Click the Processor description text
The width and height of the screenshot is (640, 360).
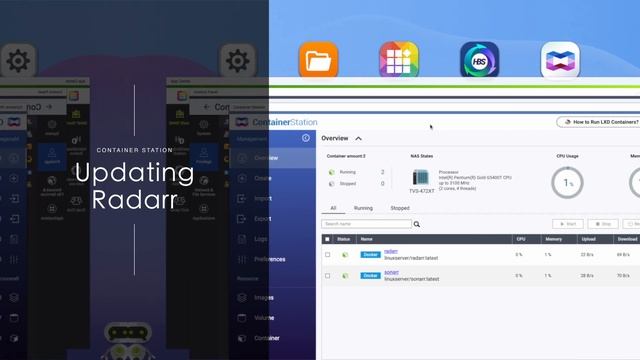(x=475, y=180)
